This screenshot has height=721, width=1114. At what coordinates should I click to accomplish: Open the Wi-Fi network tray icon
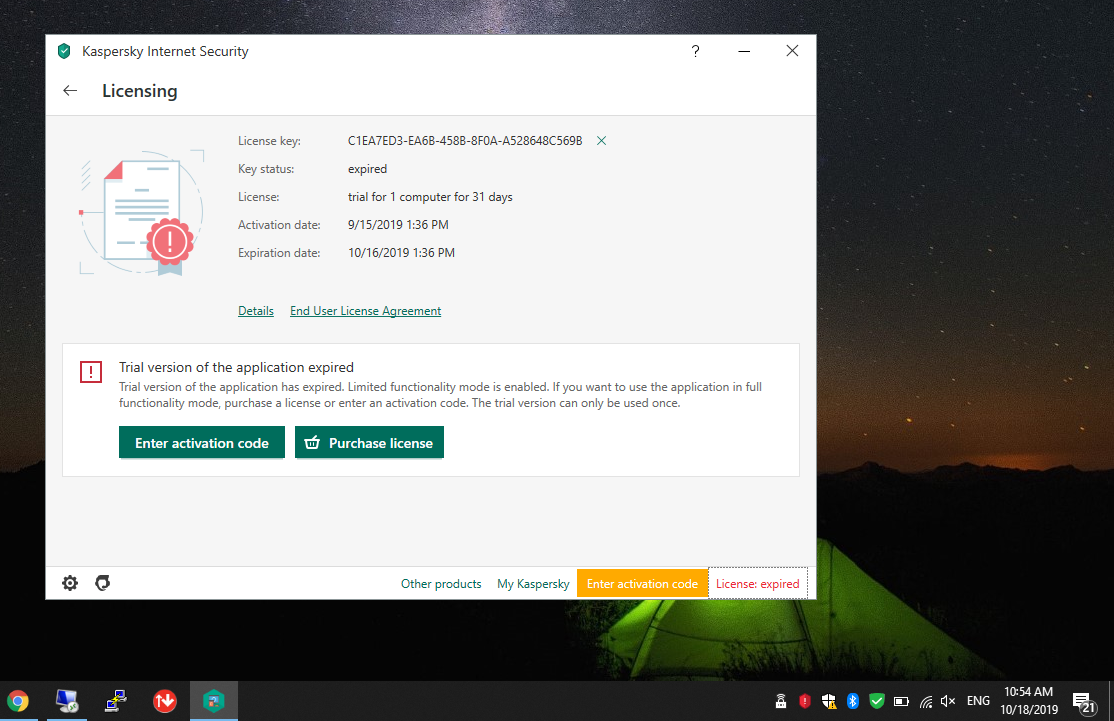pyautogui.click(x=926, y=702)
